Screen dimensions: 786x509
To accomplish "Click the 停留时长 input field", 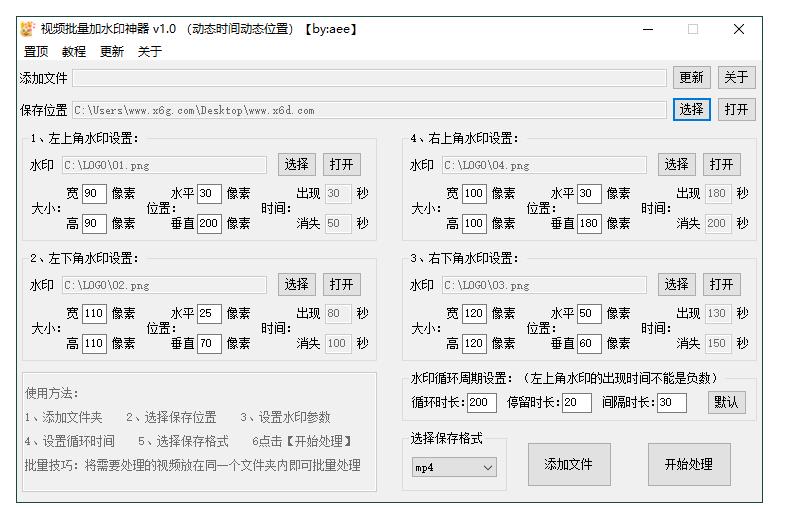I will coord(576,403).
